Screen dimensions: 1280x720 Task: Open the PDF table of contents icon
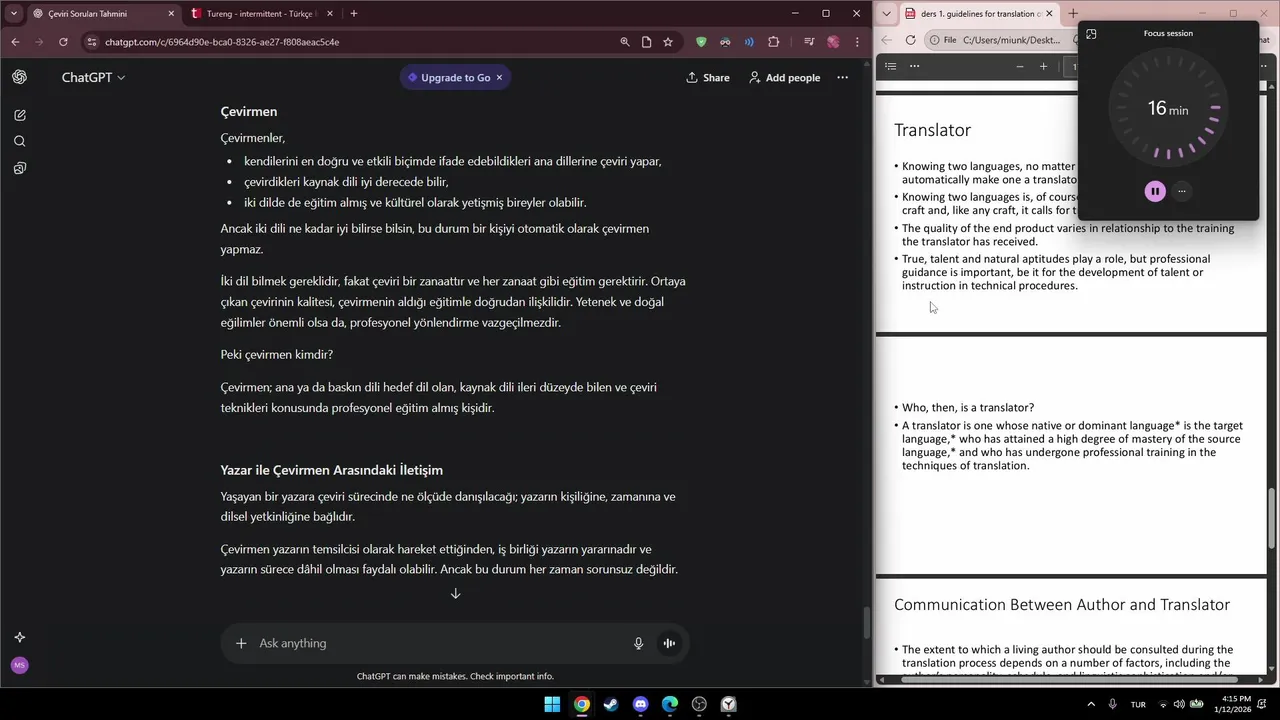click(x=890, y=66)
